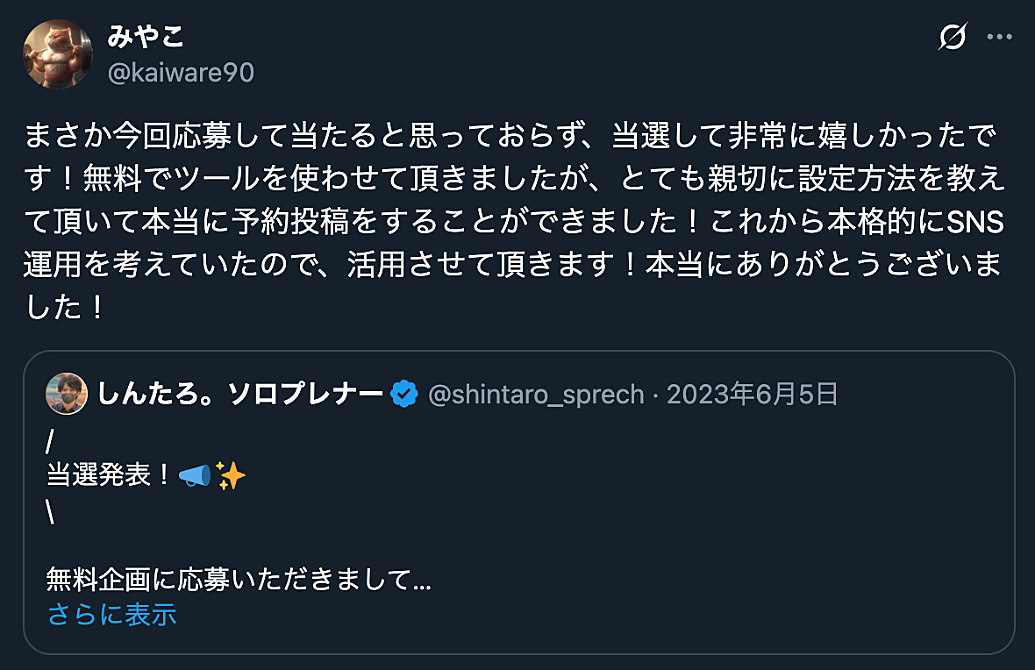Screen dimensions: 1035x670
Task: Click the 当選発表！ text in quoted tweet
Action: click(x=110, y=476)
